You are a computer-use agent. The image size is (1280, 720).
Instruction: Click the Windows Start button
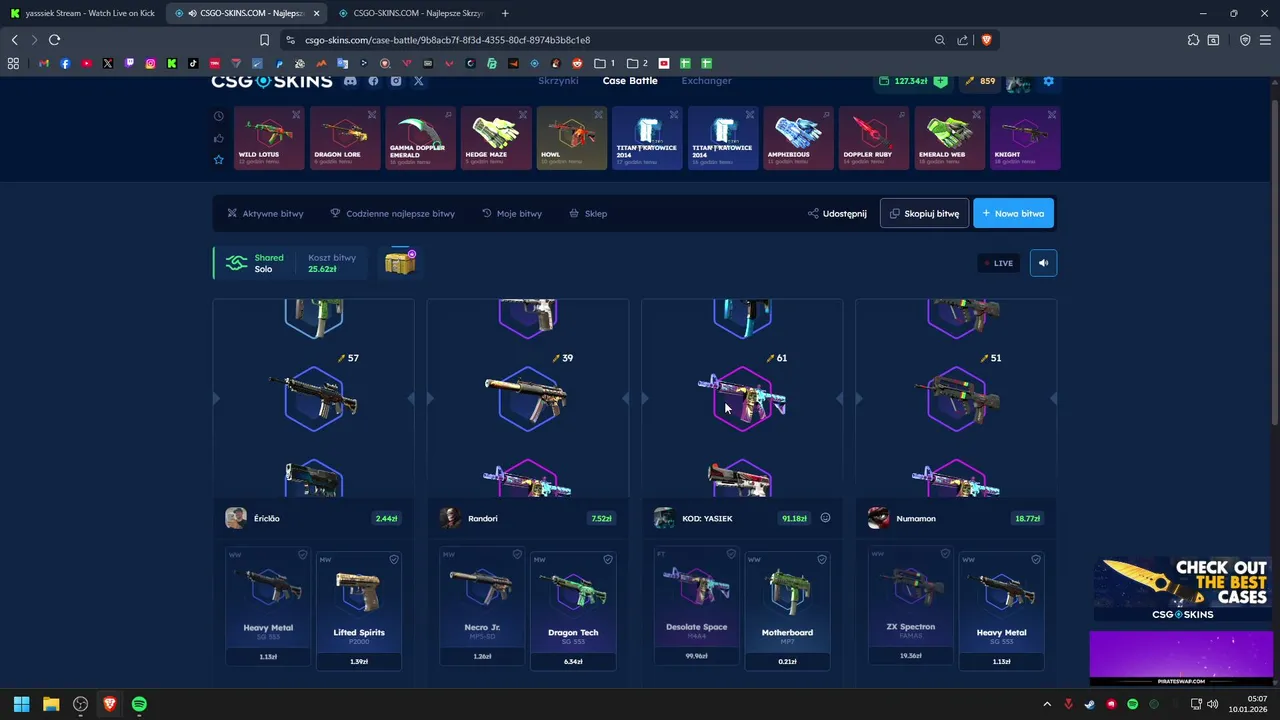click(x=21, y=704)
